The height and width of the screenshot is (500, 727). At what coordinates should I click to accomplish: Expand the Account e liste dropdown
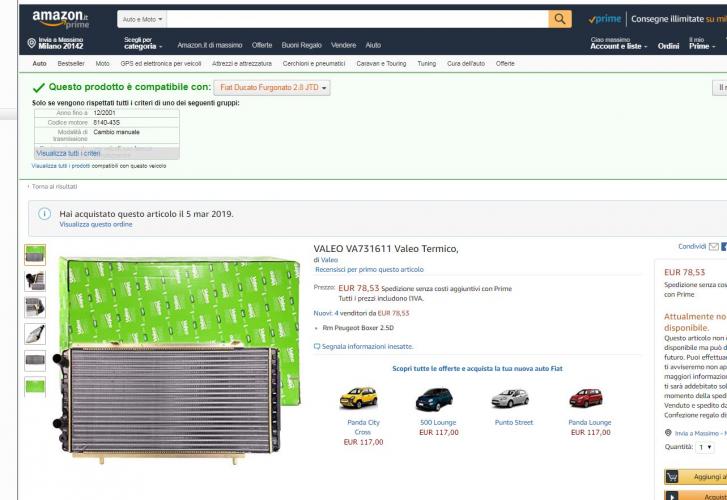point(619,43)
